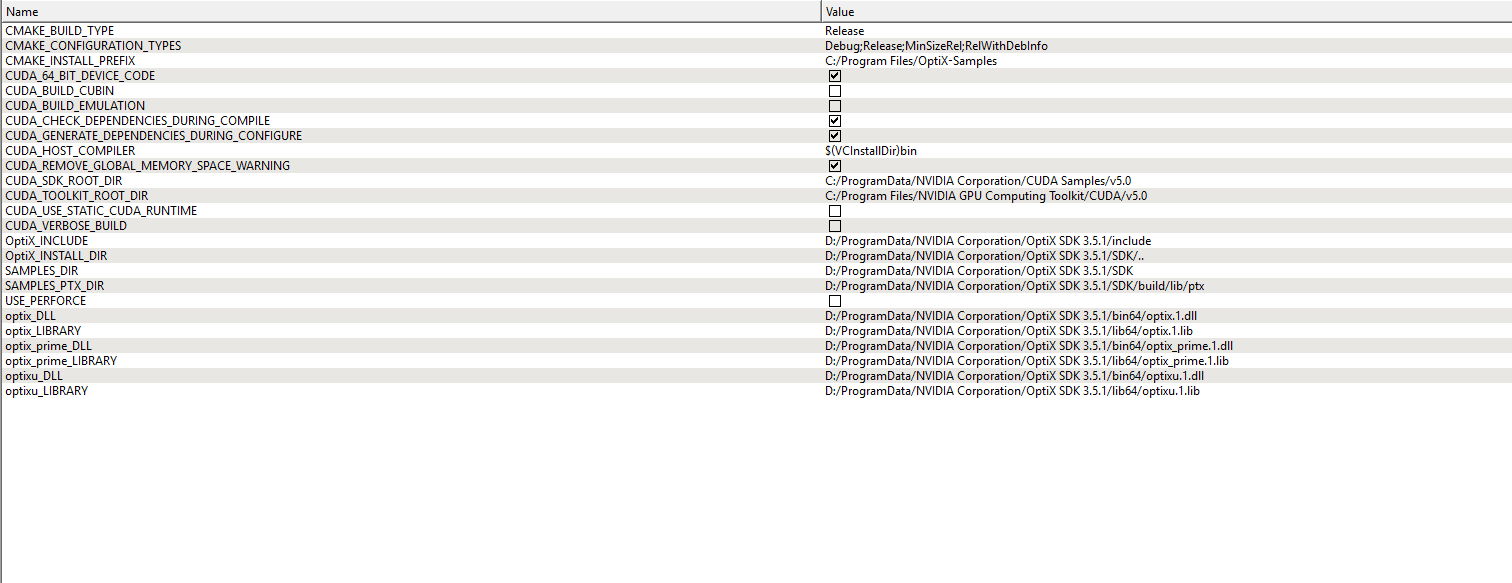Click the SDK/build/lib/ptx path value
Viewport: 1512px width, 583px height.
pyautogui.click(x=1015, y=286)
